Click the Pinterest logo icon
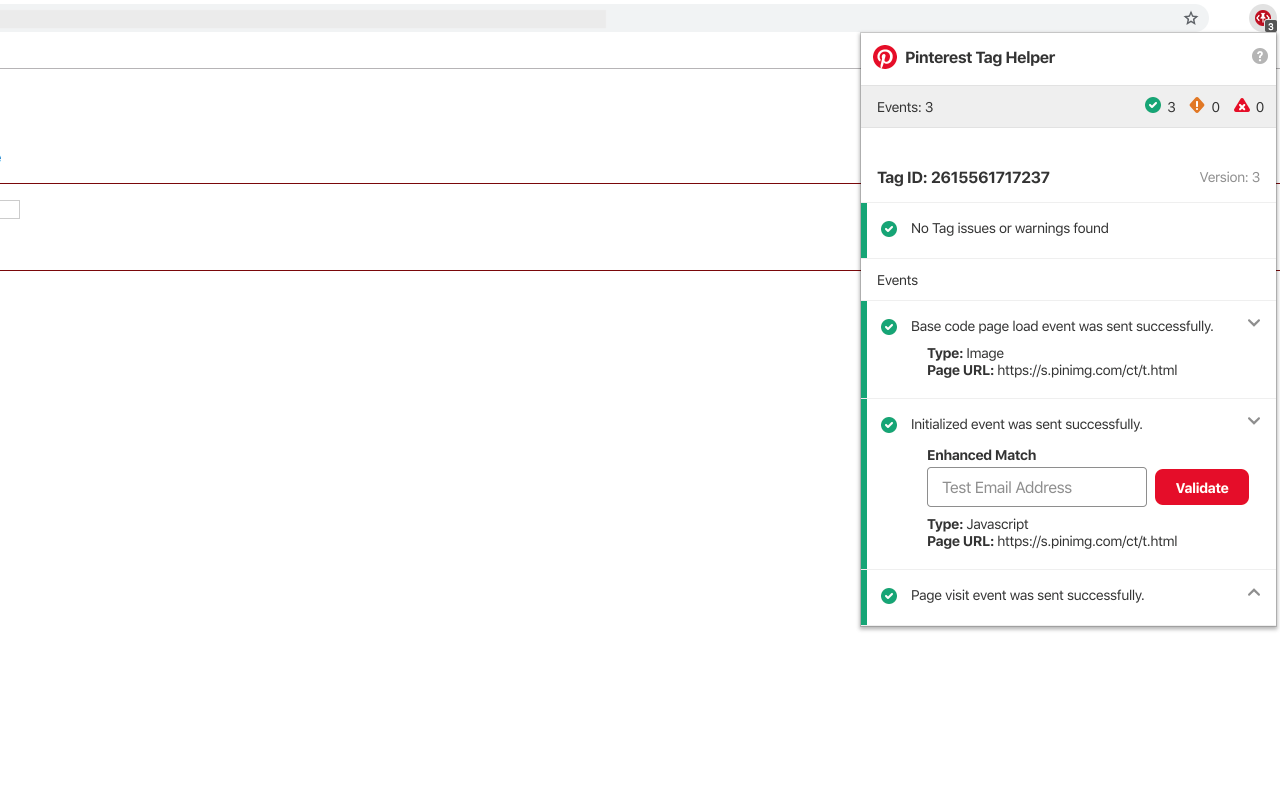The image size is (1280, 800). (885, 57)
